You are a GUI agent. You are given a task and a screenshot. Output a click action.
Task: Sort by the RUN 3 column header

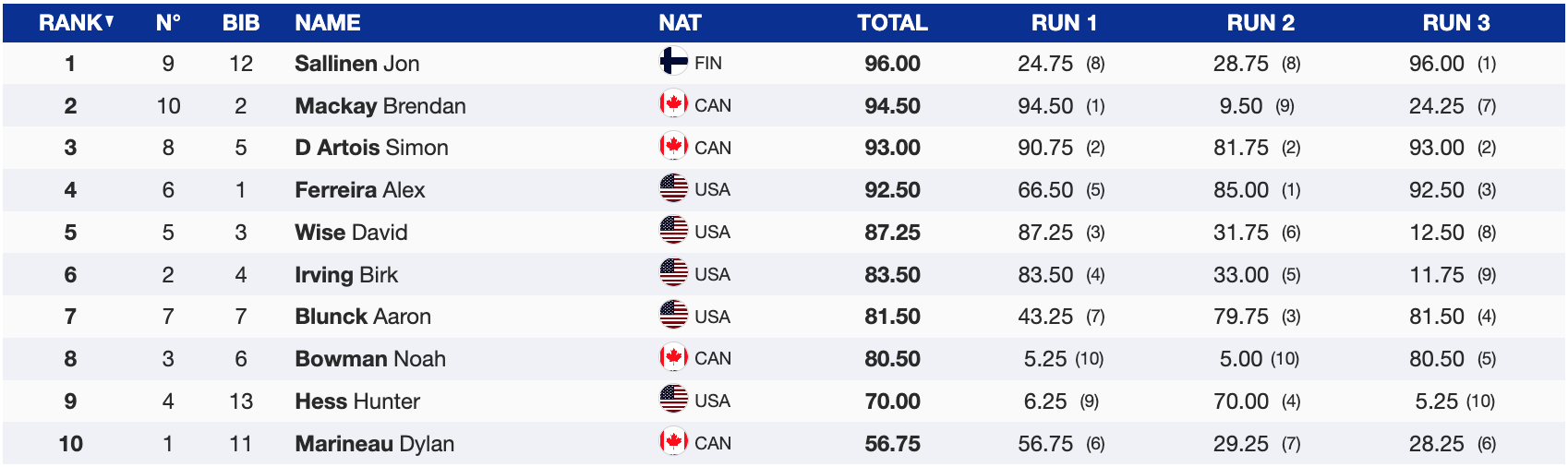point(1455,23)
